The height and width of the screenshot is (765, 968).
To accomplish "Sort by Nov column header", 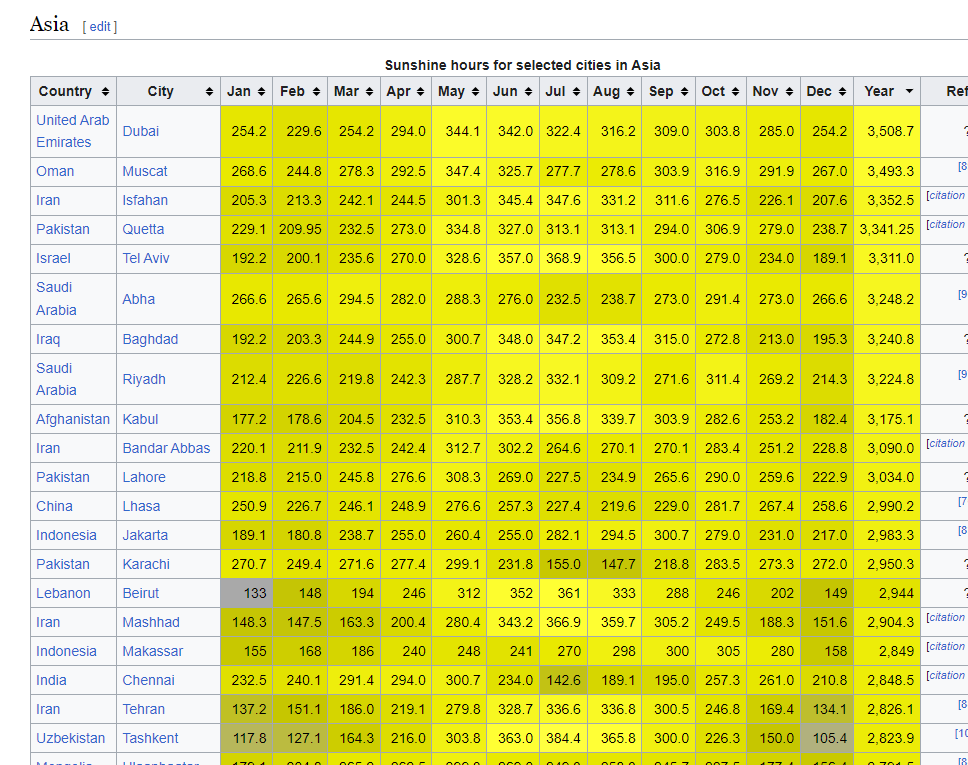I will point(773,91).
